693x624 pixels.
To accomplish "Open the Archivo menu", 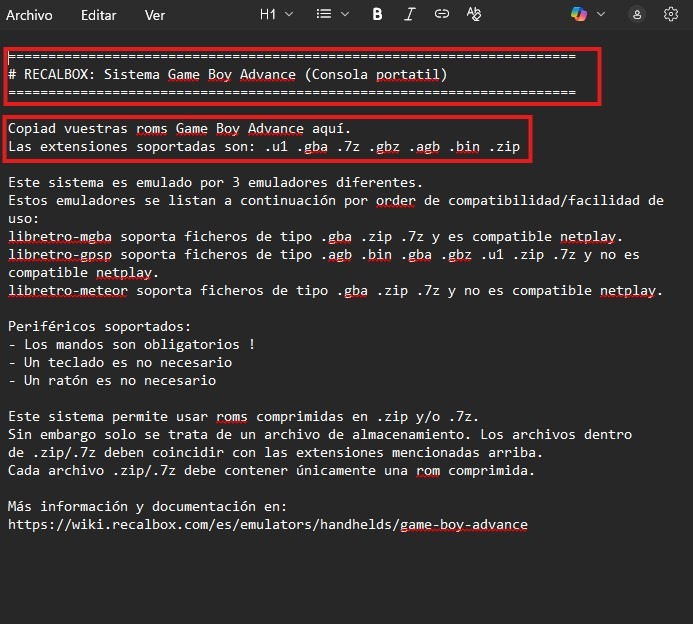I will [x=30, y=15].
